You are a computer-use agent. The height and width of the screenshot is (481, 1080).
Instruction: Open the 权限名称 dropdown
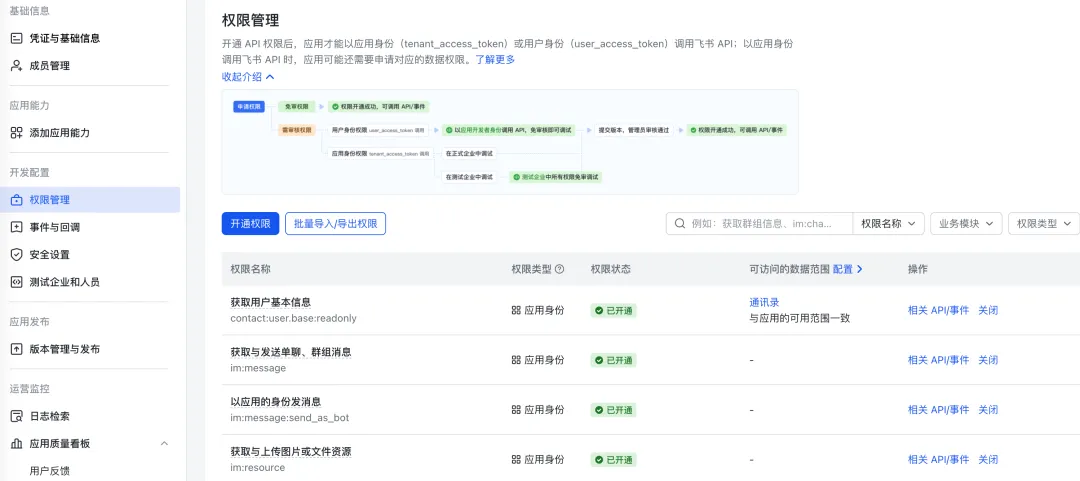pyautogui.click(x=889, y=223)
